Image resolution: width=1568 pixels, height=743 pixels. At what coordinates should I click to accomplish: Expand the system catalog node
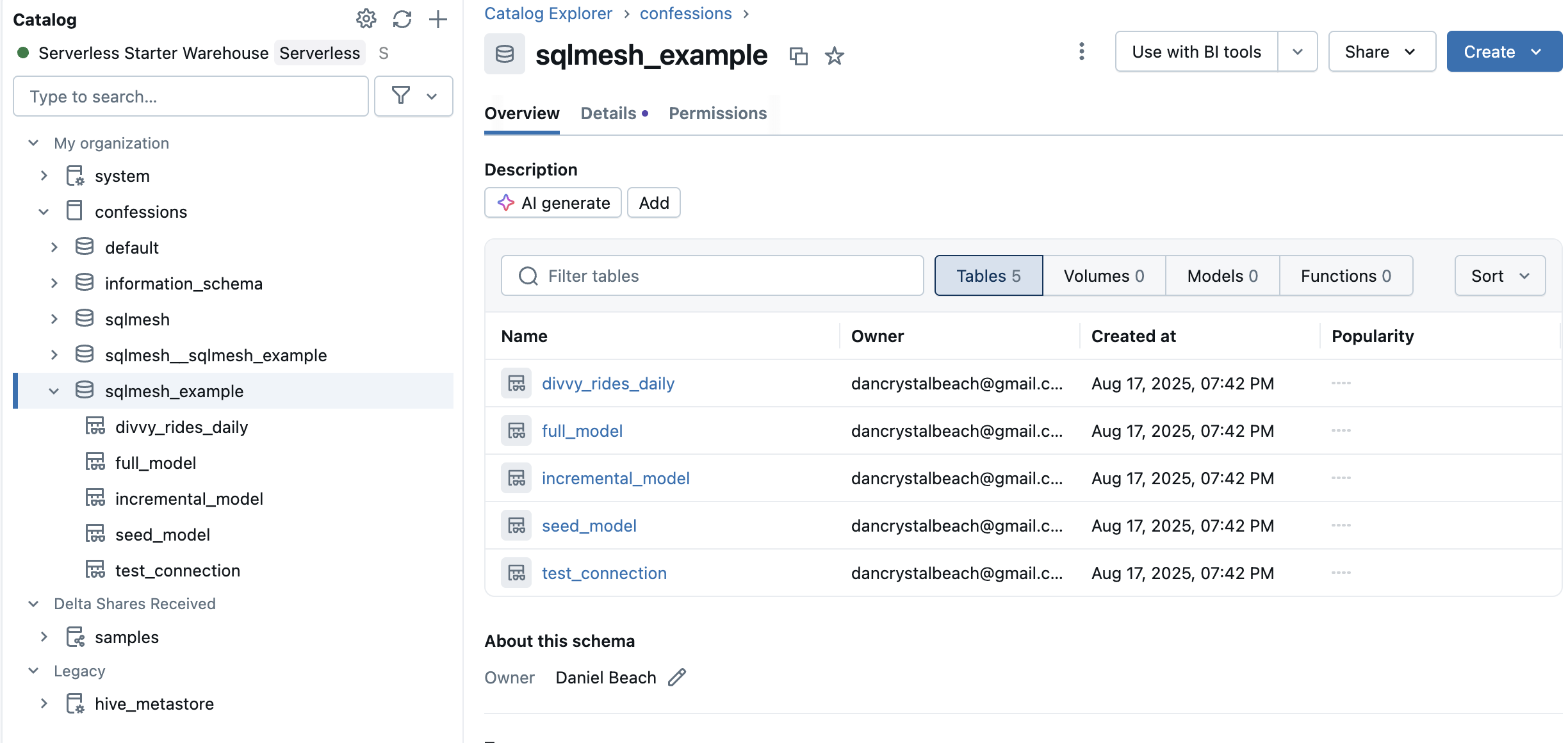pos(44,176)
